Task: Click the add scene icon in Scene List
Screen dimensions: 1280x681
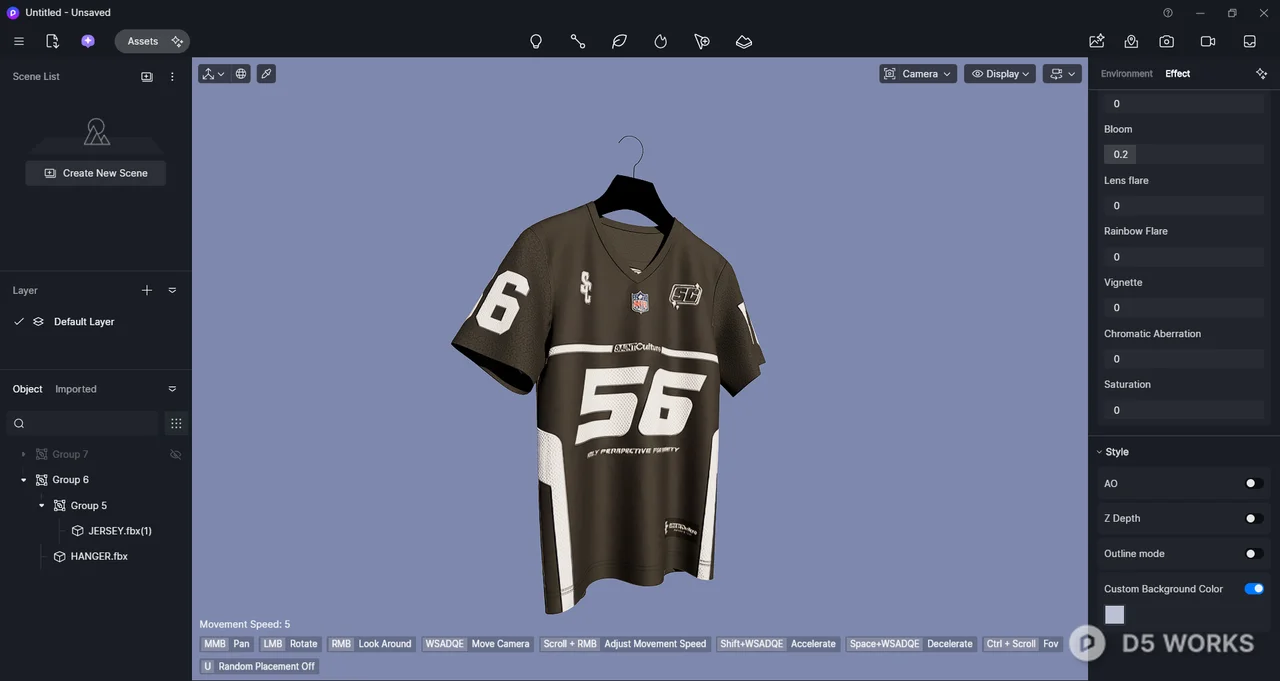Action: pos(147,77)
